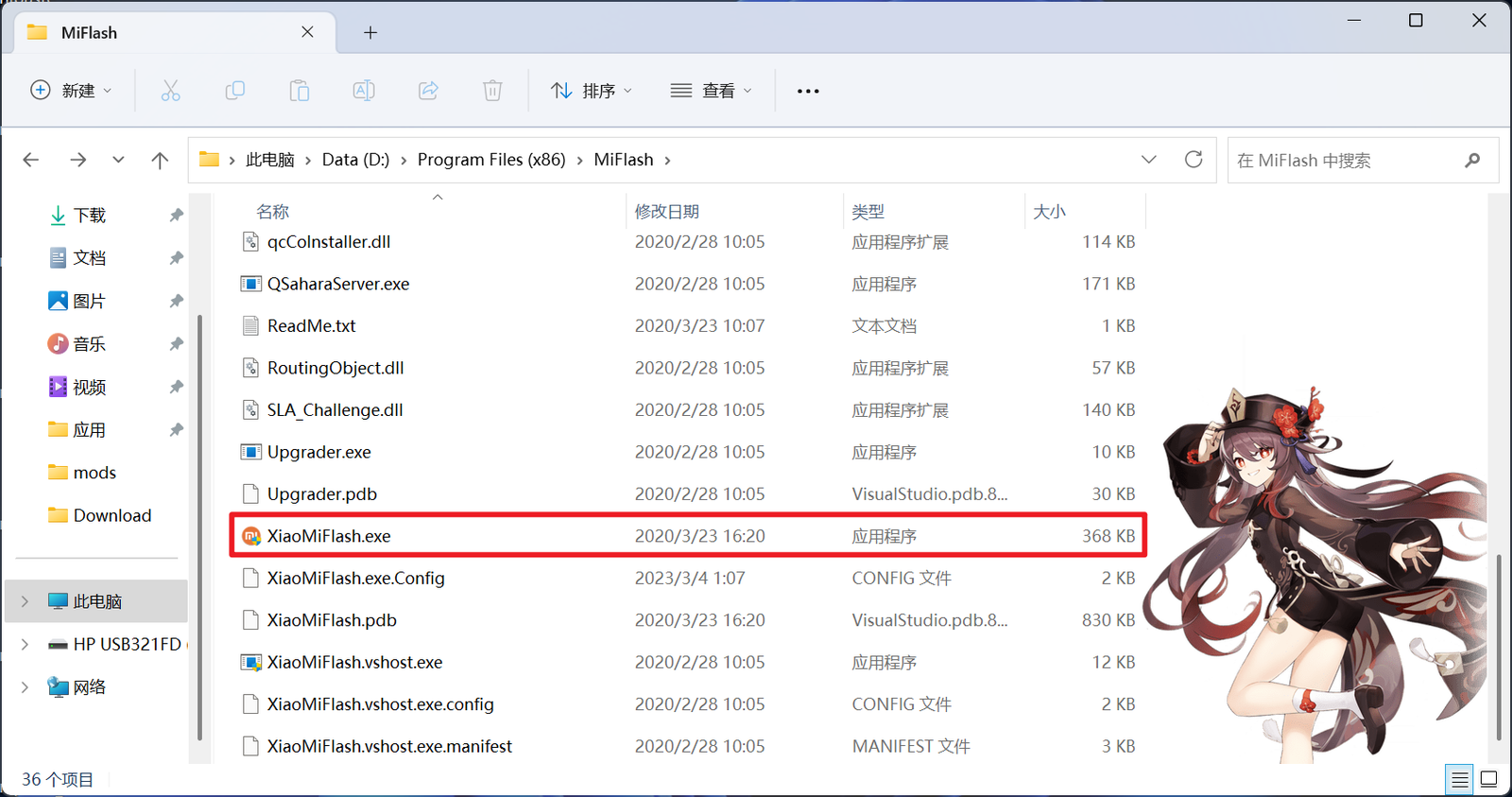Select the ReadMe.txt document icon
This screenshot has height=797, width=1512.
click(x=250, y=326)
